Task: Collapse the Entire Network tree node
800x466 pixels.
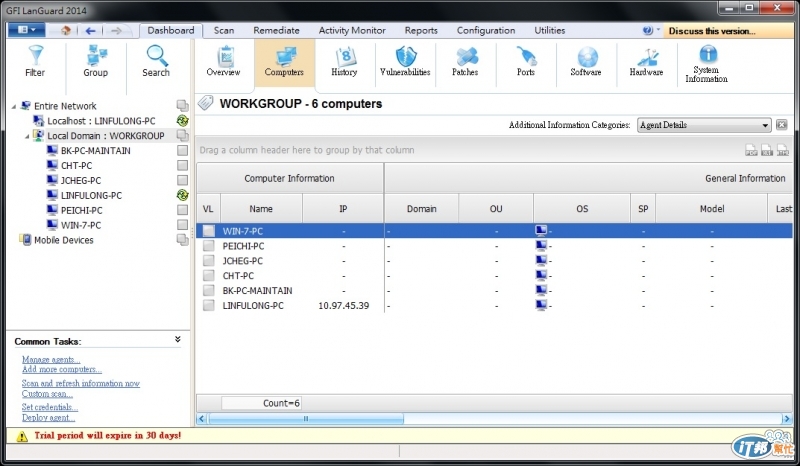Action: [14, 106]
